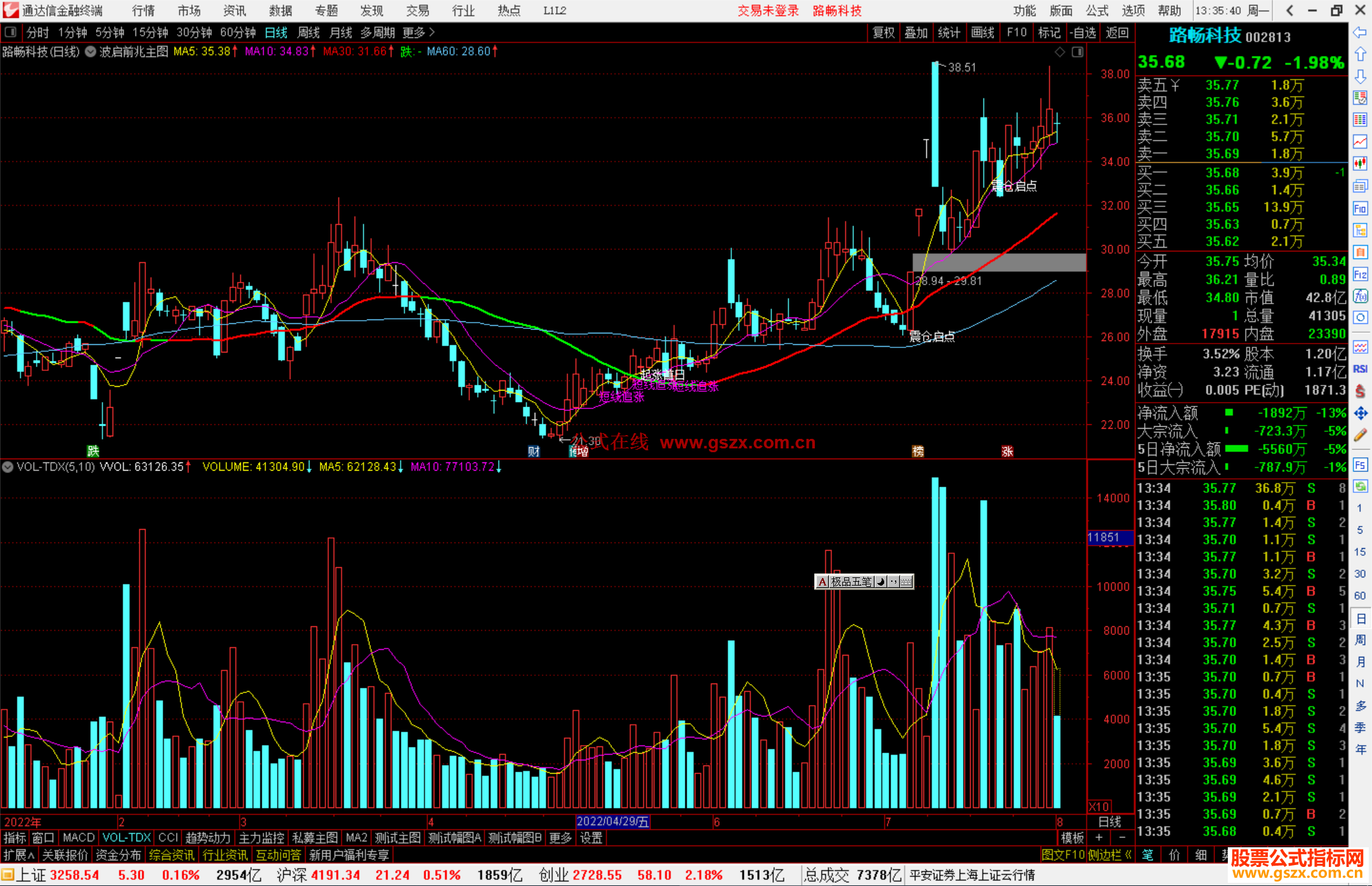Open the red line trend chart sidebar icon
The width and height of the screenshot is (1372, 886).
[1360, 142]
